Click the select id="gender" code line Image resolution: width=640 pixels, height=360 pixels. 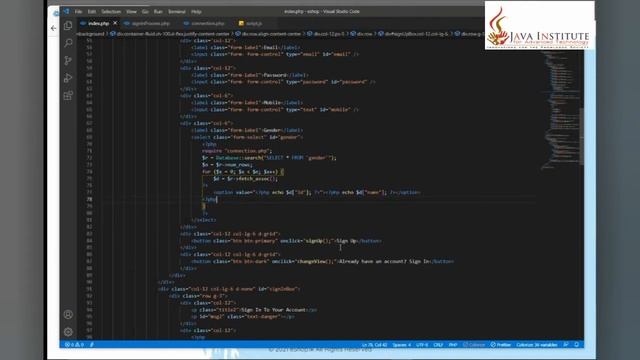247,137
